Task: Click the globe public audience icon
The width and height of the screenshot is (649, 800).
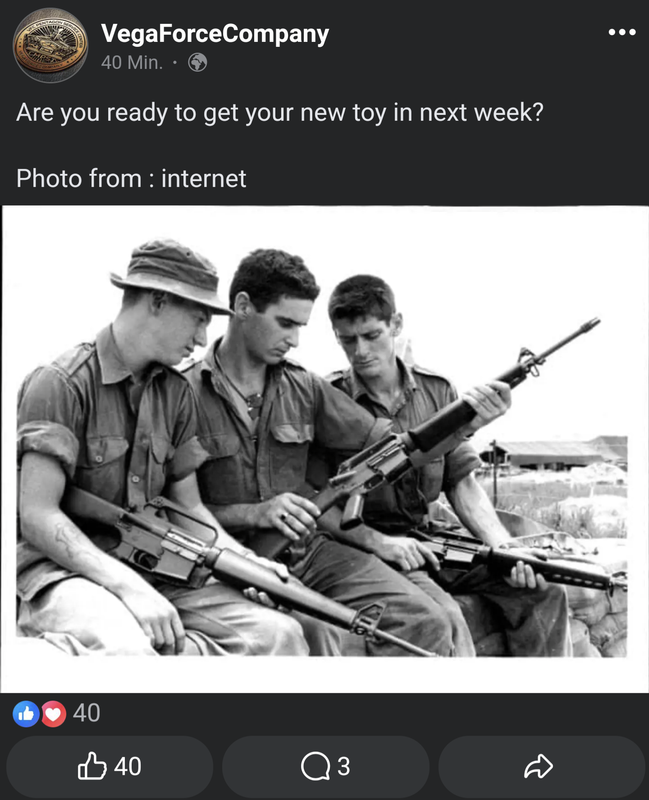Action: coord(197,63)
